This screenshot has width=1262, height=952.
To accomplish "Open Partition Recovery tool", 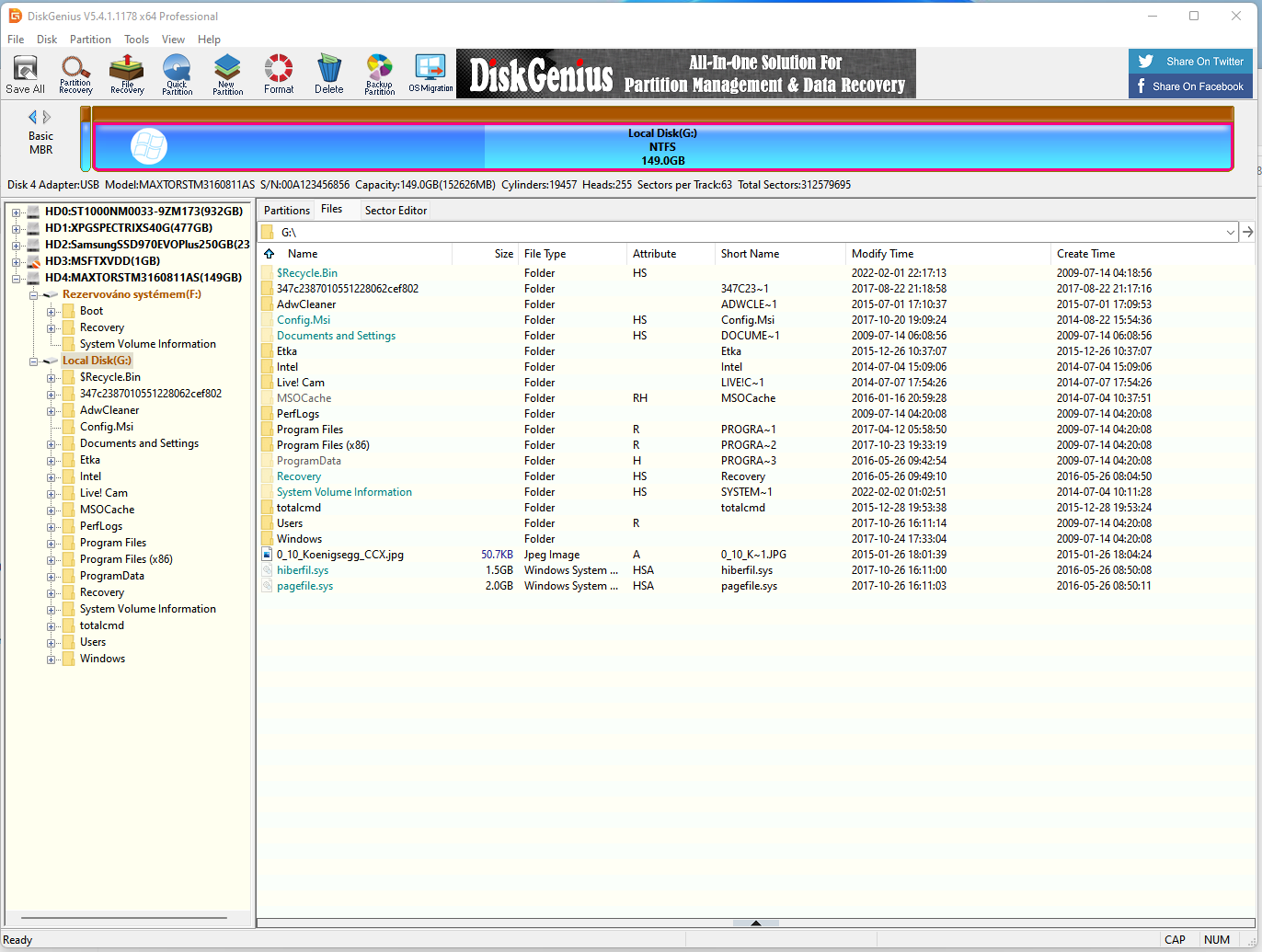I will (x=75, y=75).
